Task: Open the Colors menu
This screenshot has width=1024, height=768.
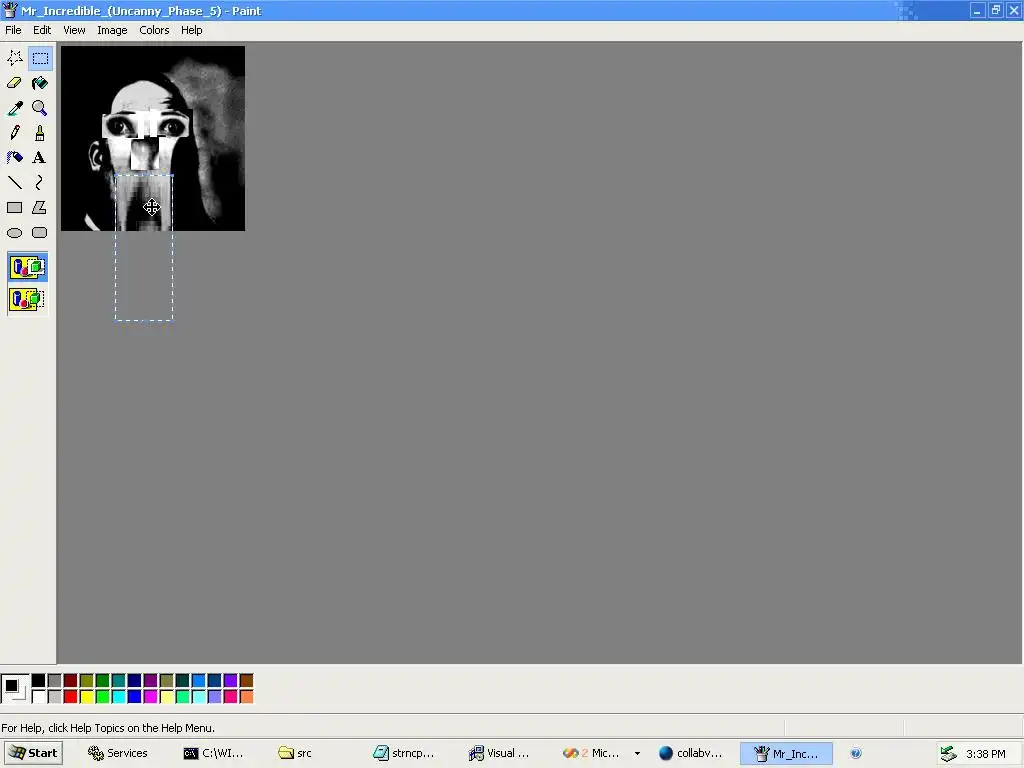Action: pyautogui.click(x=154, y=30)
